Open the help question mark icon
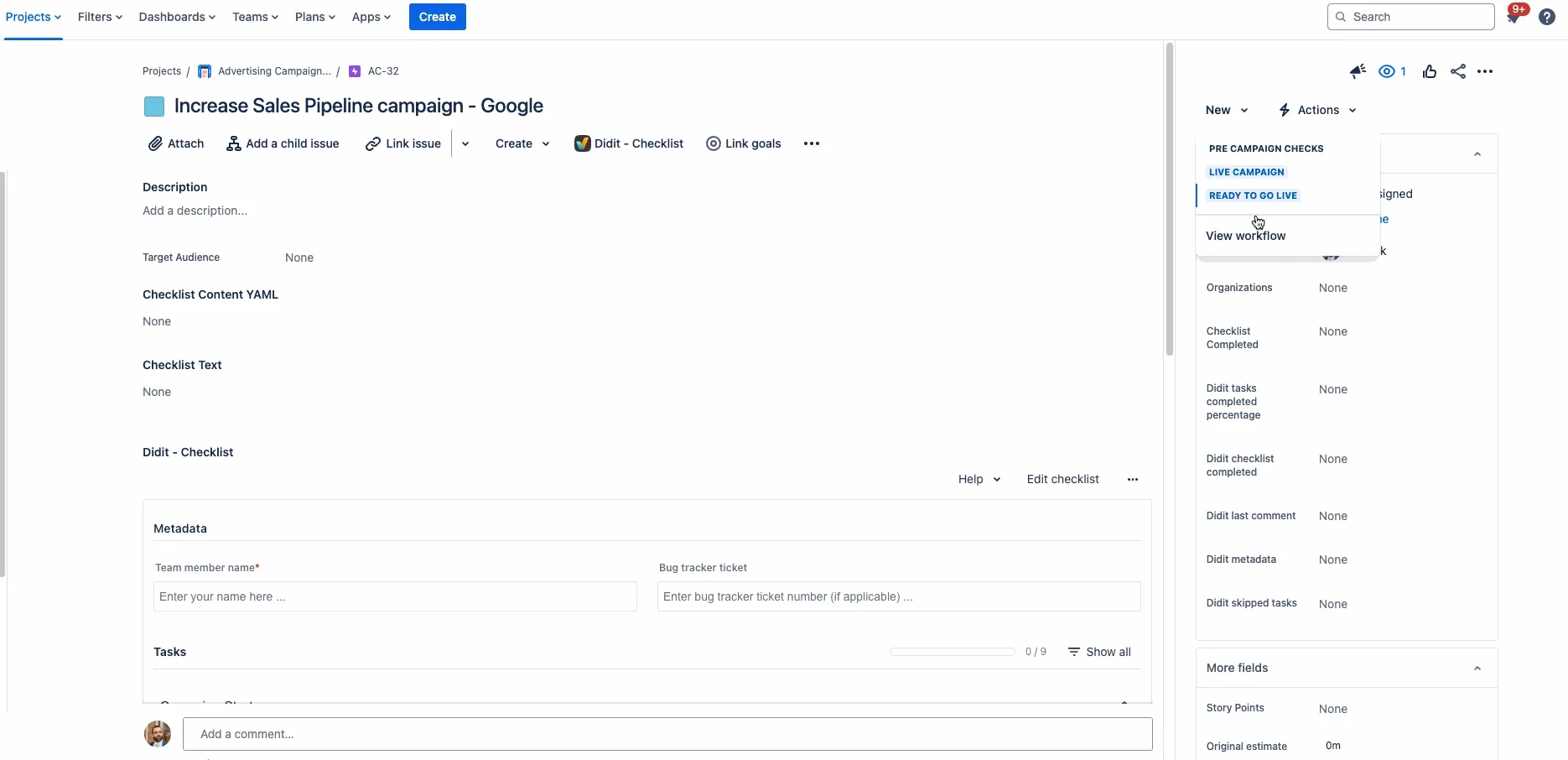This screenshot has width=1568, height=760. point(1547,17)
